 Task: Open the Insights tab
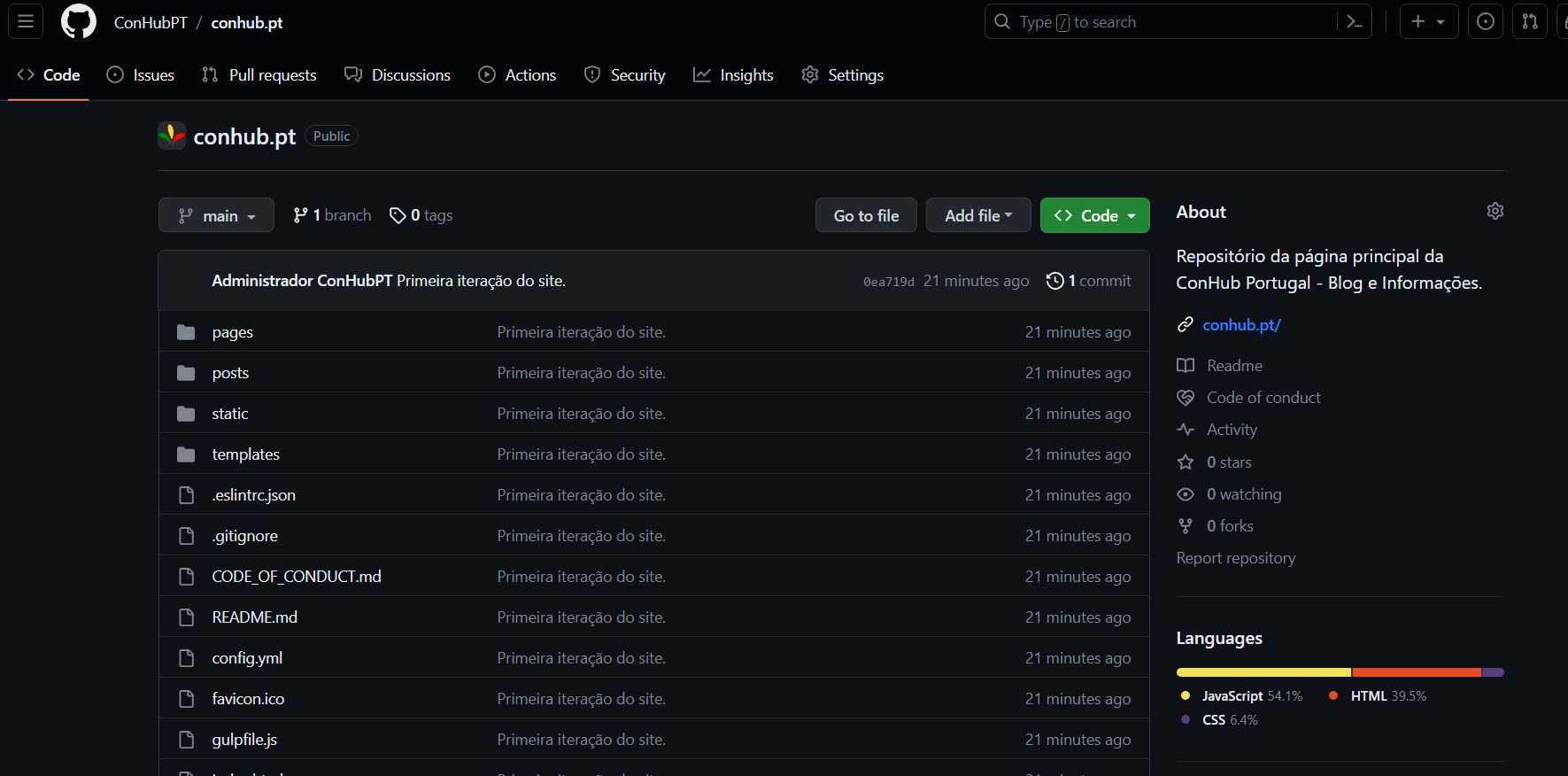tap(733, 75)
